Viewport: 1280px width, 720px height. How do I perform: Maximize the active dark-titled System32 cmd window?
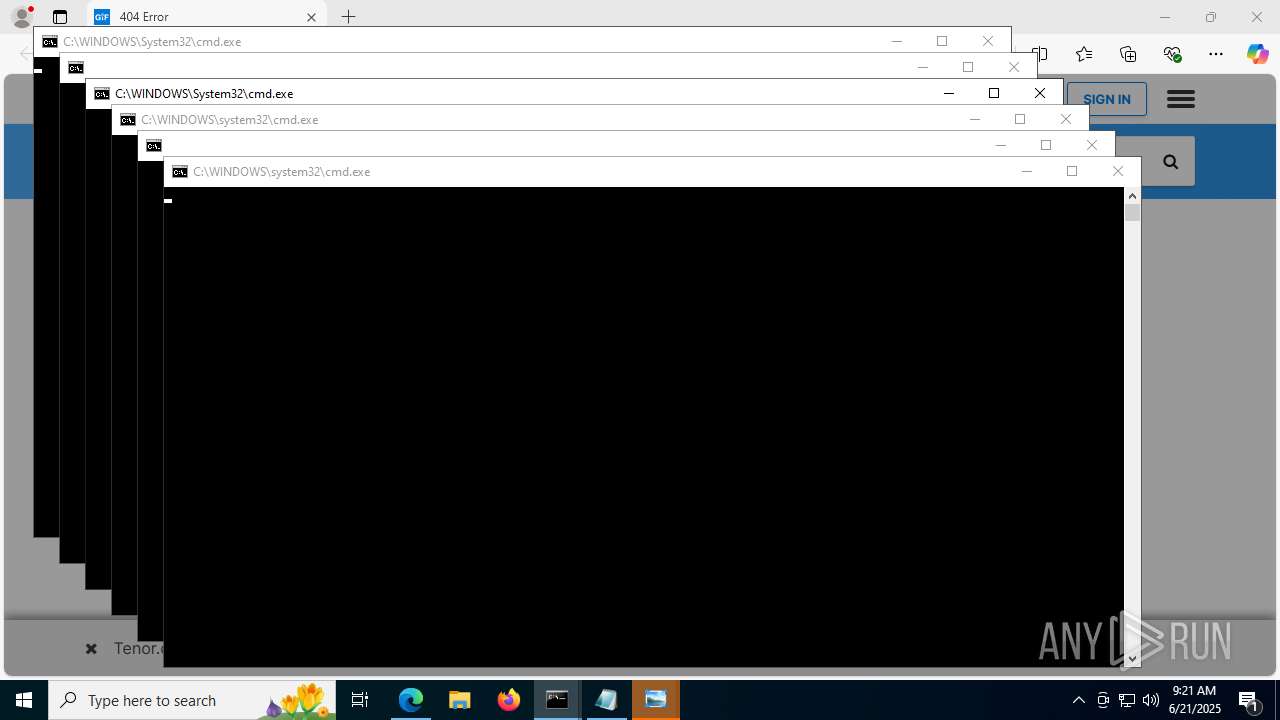[994, 93]
